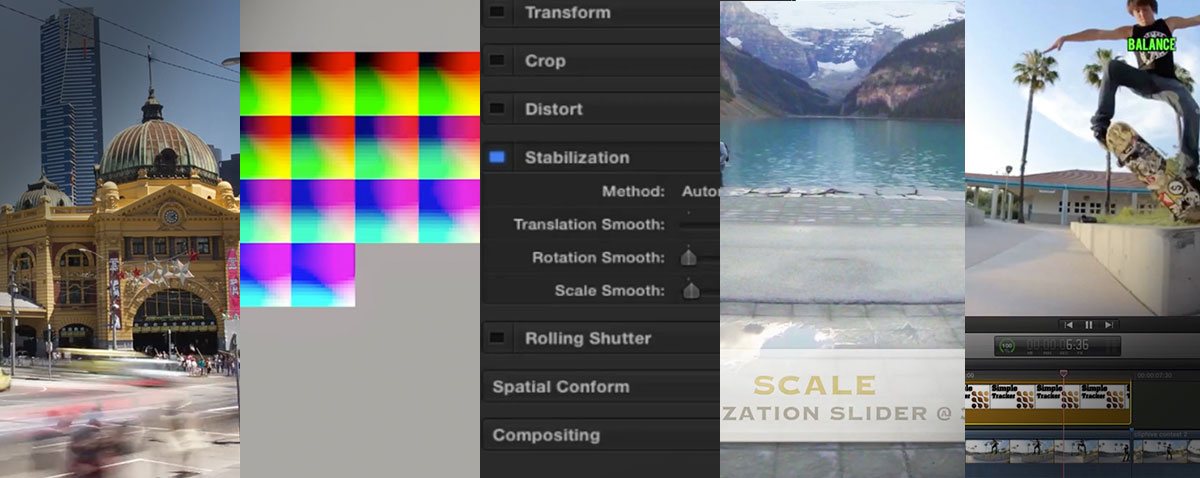Expand the Compositing section
The height and width of the screenshot is (478, 1200).
(x=600, y=435)
